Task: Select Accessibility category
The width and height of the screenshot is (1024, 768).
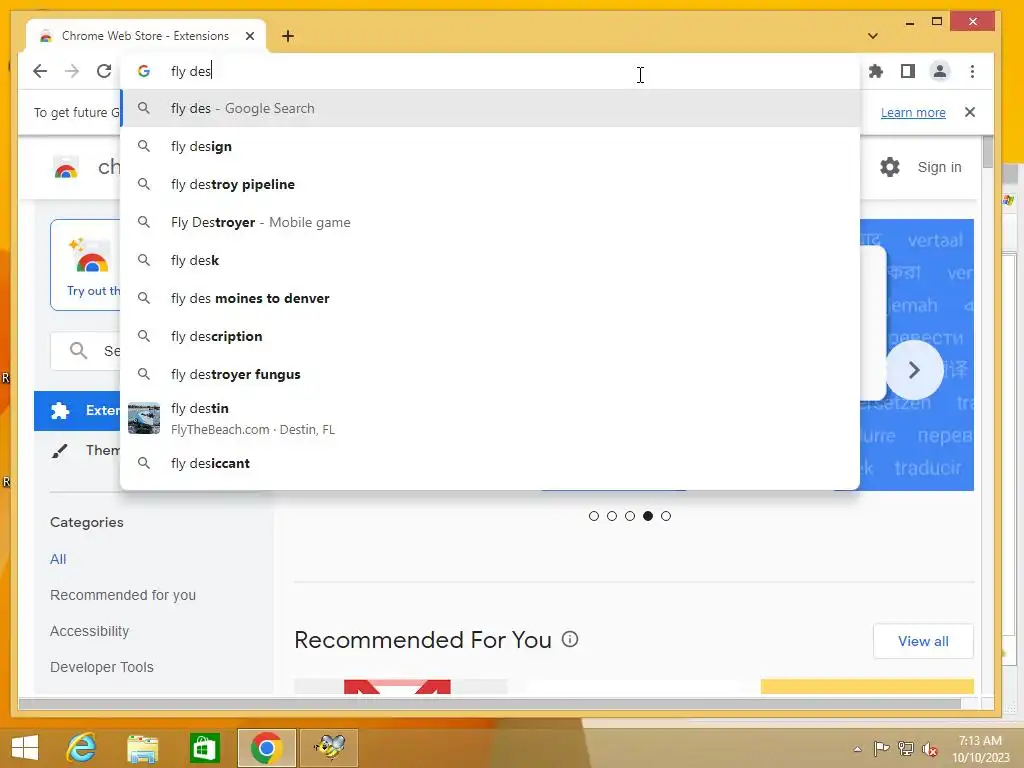Action: coord(89,631)
